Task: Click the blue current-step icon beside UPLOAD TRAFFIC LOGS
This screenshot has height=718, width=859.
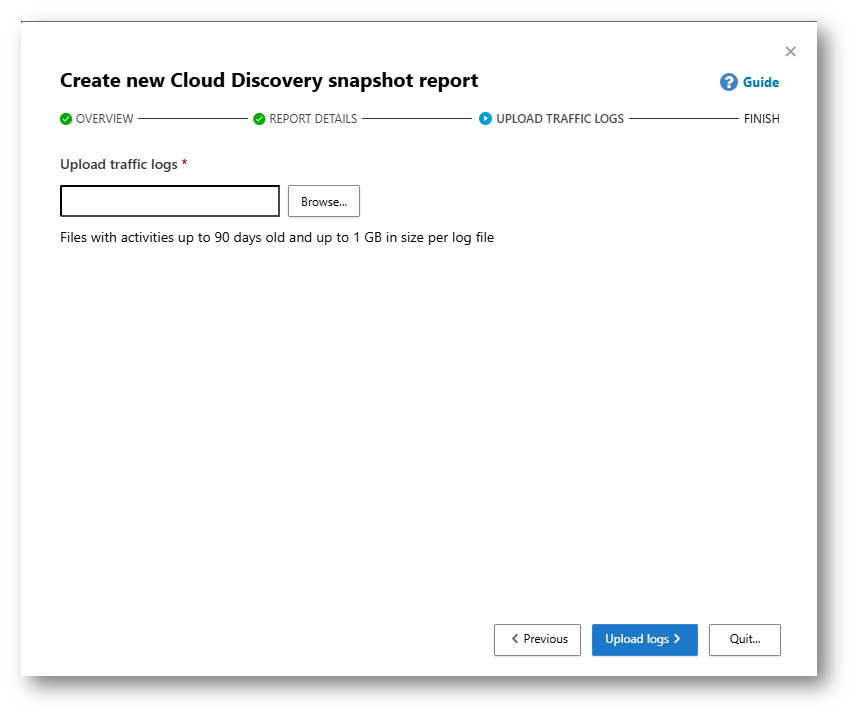Action: pyautogui.click(x=485, y=119)
